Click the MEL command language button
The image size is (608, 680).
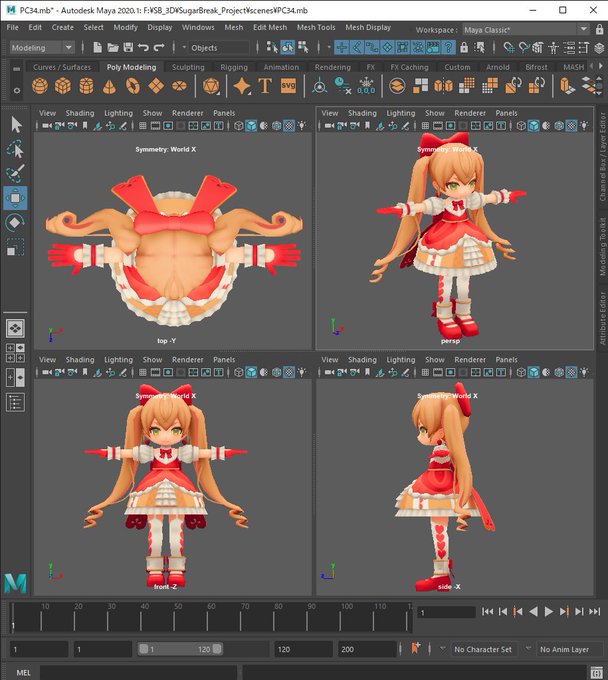pos(23,673)
